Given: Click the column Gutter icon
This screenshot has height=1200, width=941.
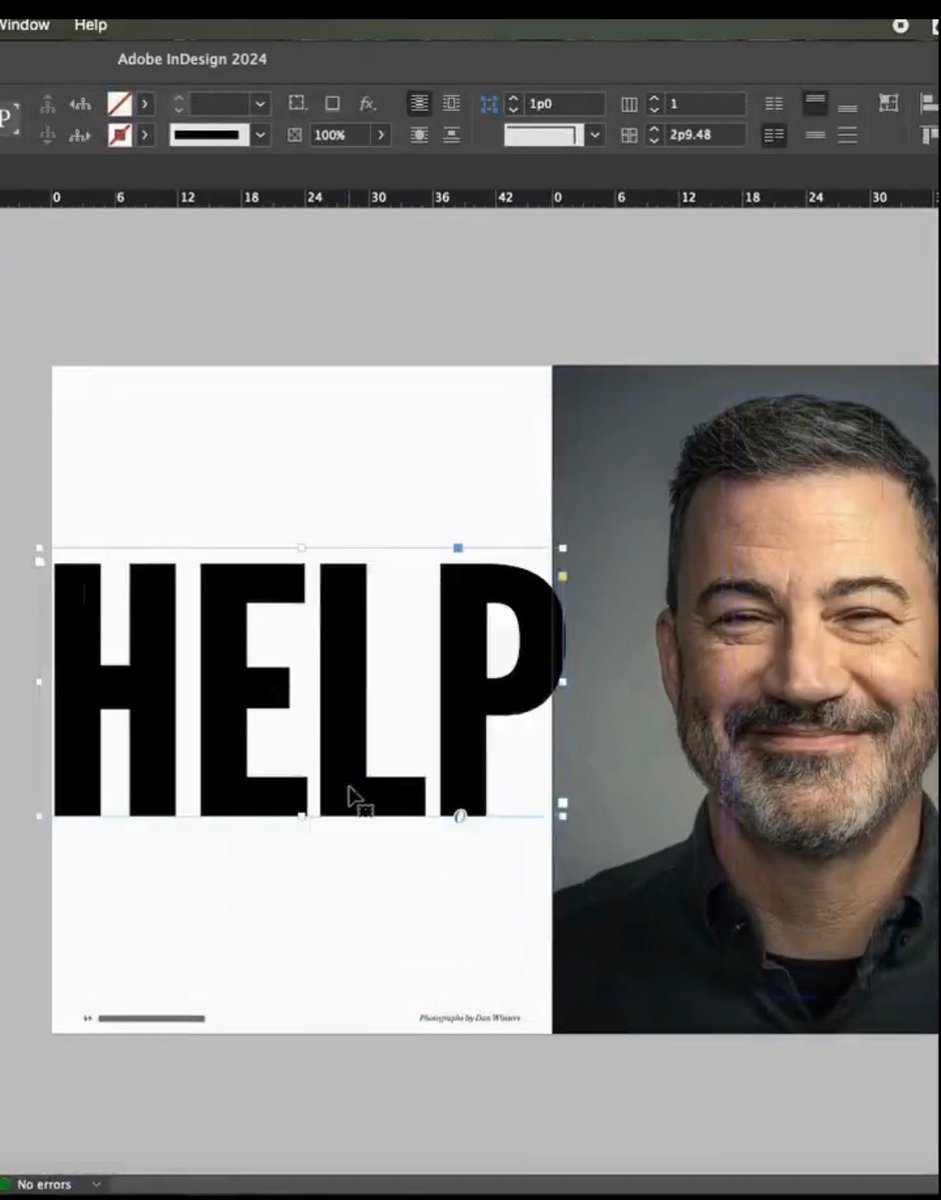Looking at the screenshot, I should pos(629,135).
